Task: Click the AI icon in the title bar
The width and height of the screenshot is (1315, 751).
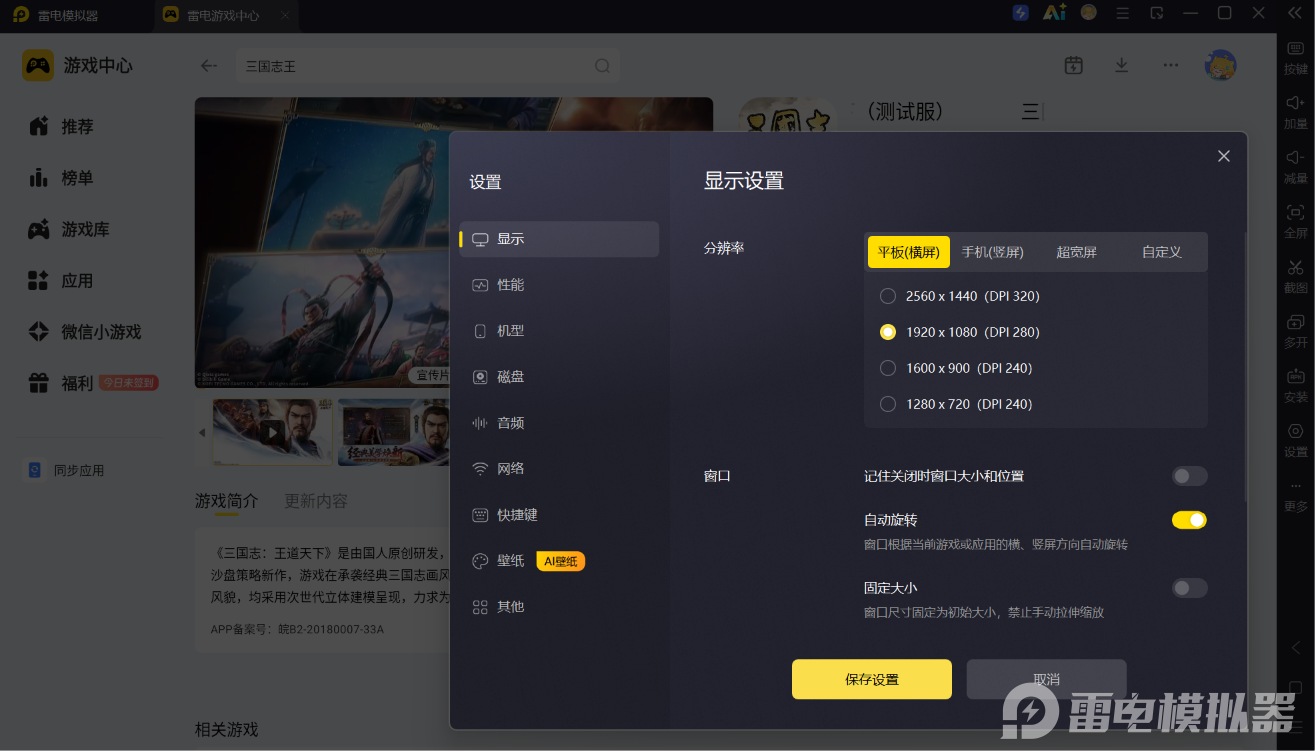Action: pos(1055,13)
